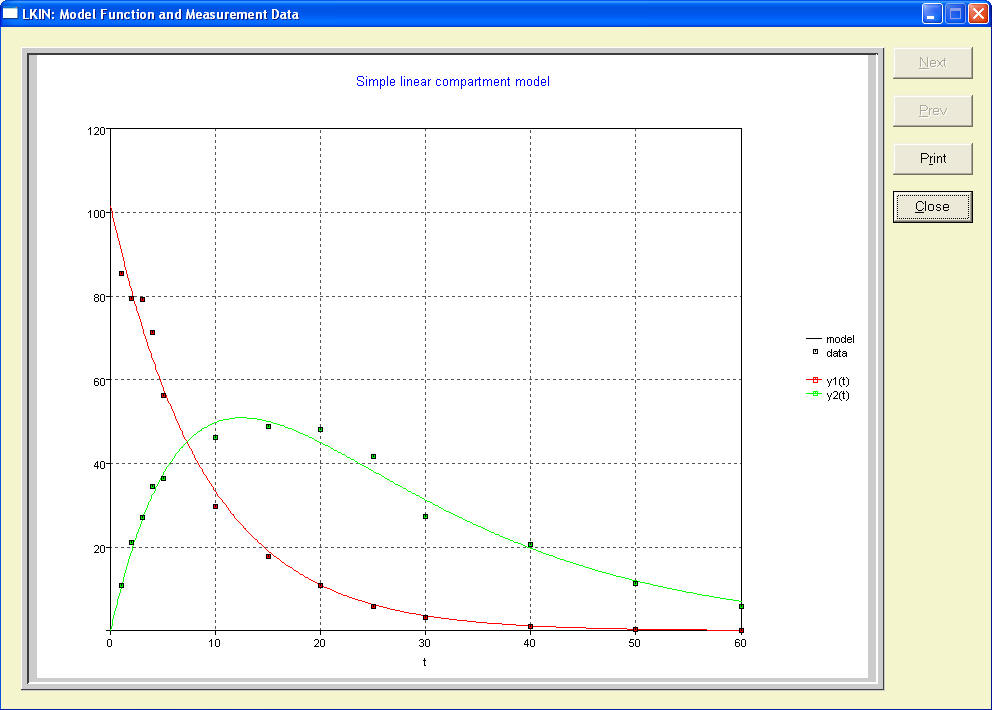Click the grayed-out Next button
992x710 pixels.
point(932,62)
